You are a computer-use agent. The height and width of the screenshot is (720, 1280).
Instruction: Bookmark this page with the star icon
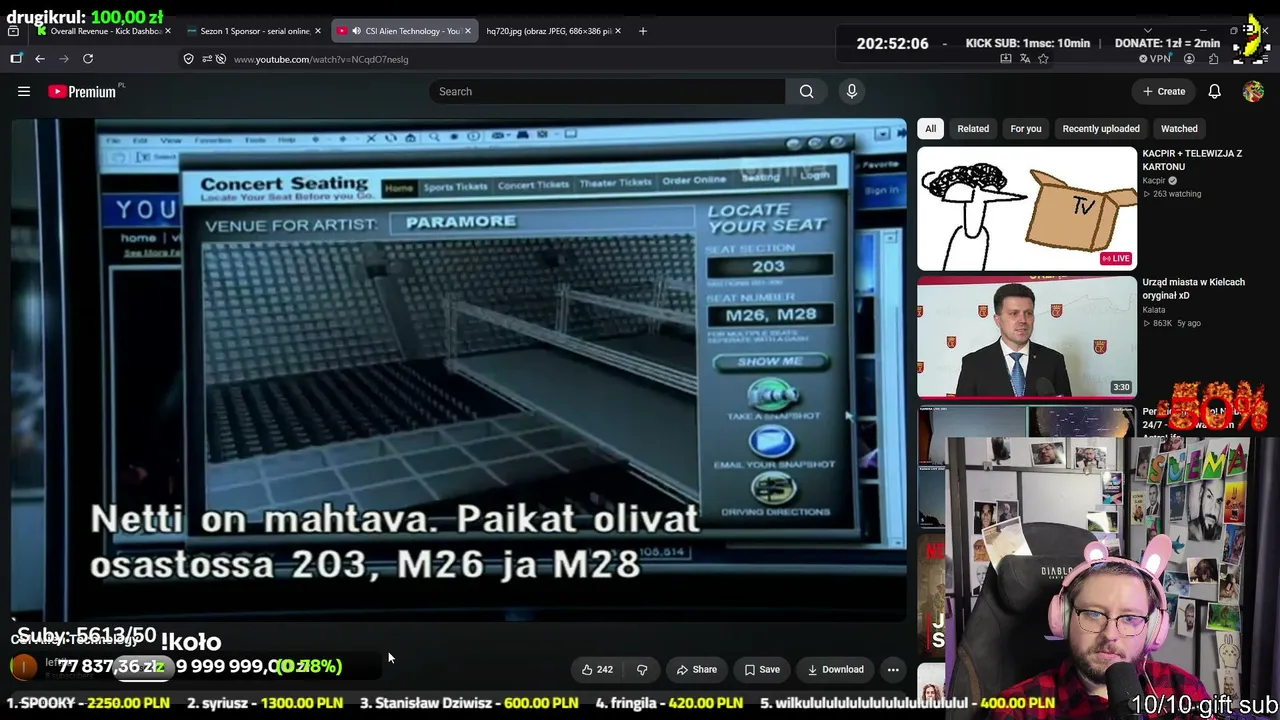coord(1043,59)
